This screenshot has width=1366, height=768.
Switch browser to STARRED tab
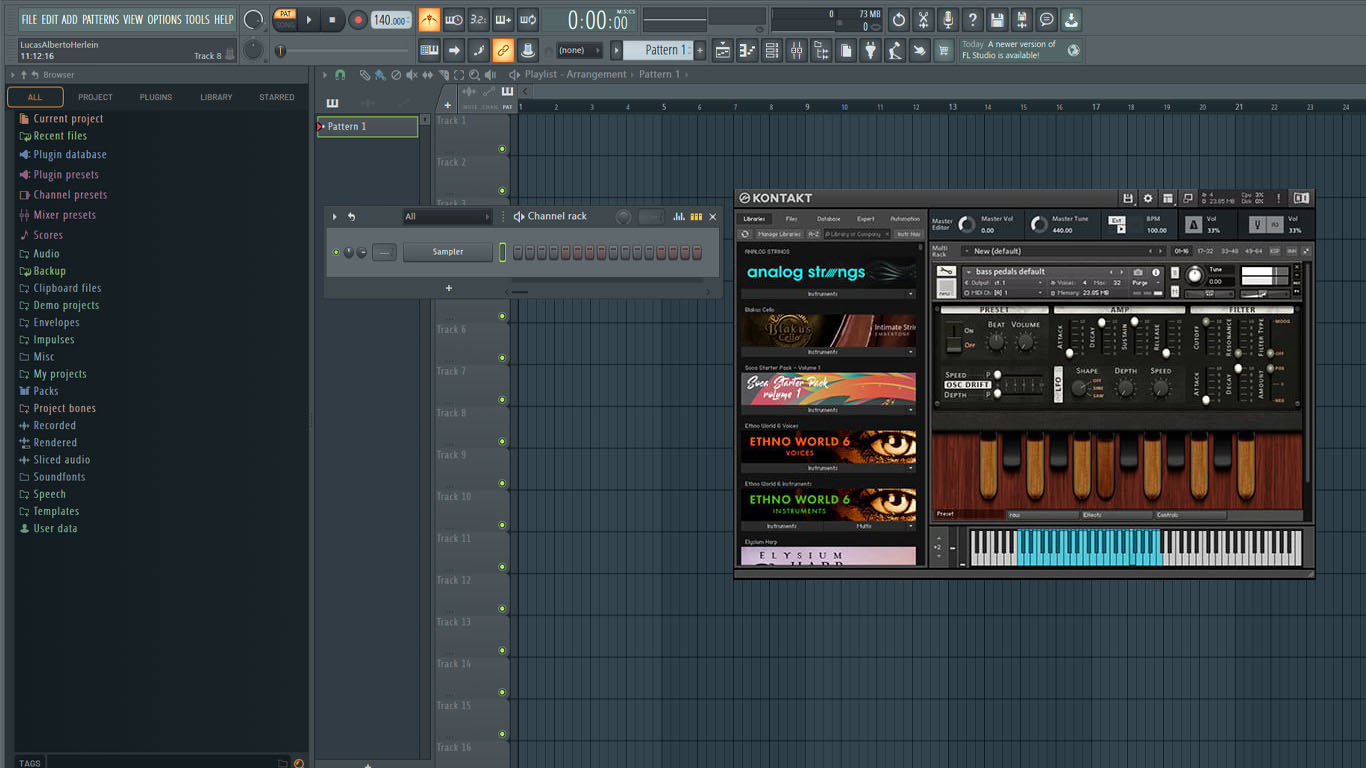coord(277,97)
